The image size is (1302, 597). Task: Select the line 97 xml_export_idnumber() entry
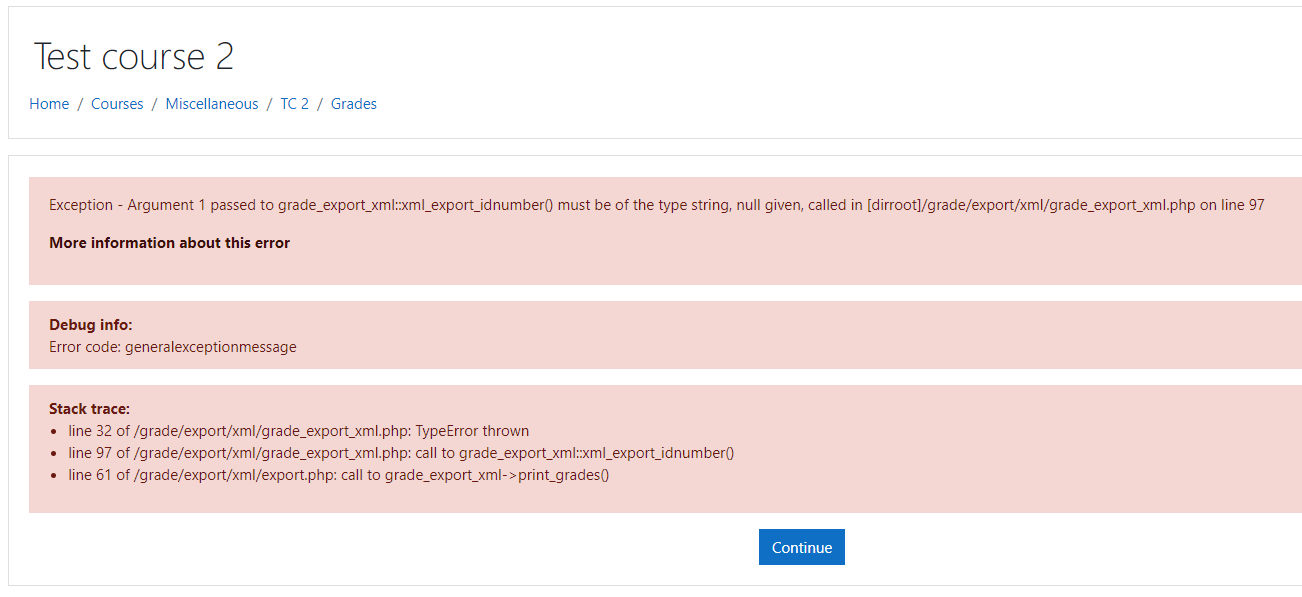tap(401, 453)
